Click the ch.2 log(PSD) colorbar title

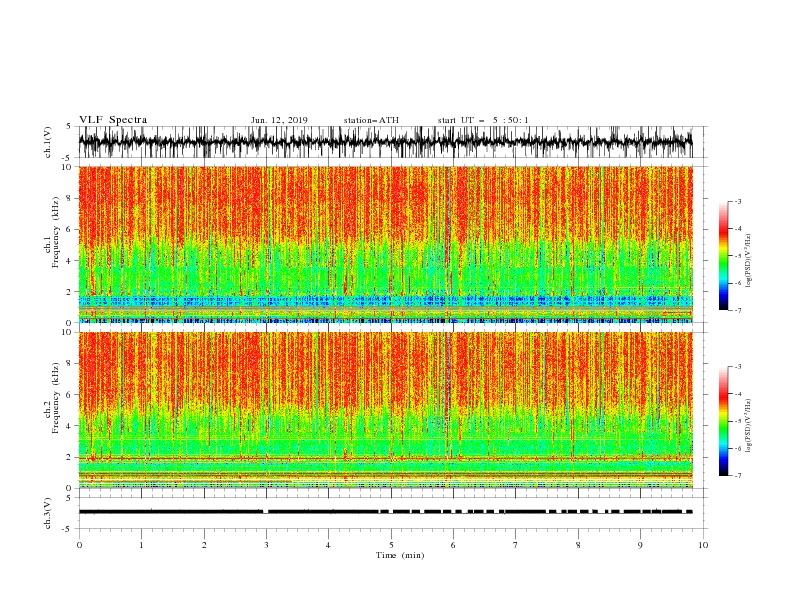748,425
